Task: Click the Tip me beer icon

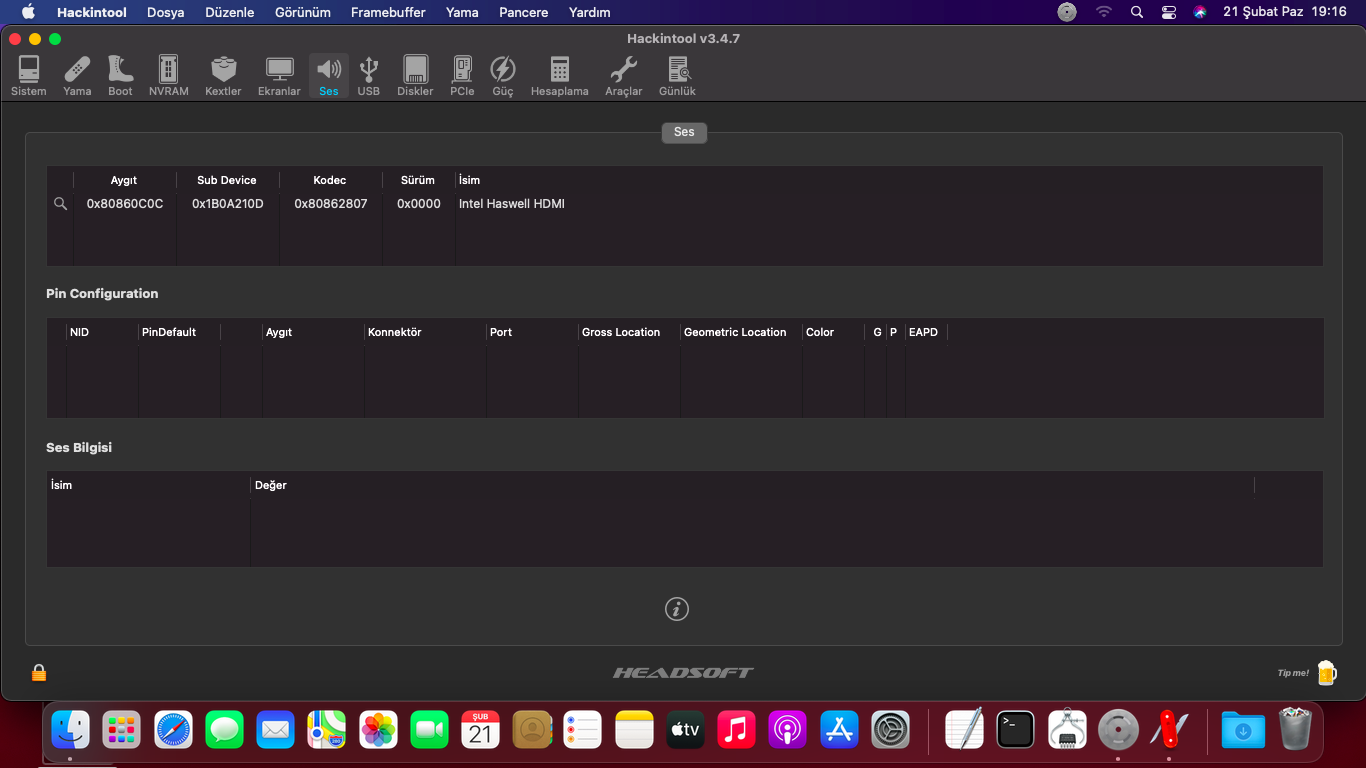Action: coord(1326,672)
